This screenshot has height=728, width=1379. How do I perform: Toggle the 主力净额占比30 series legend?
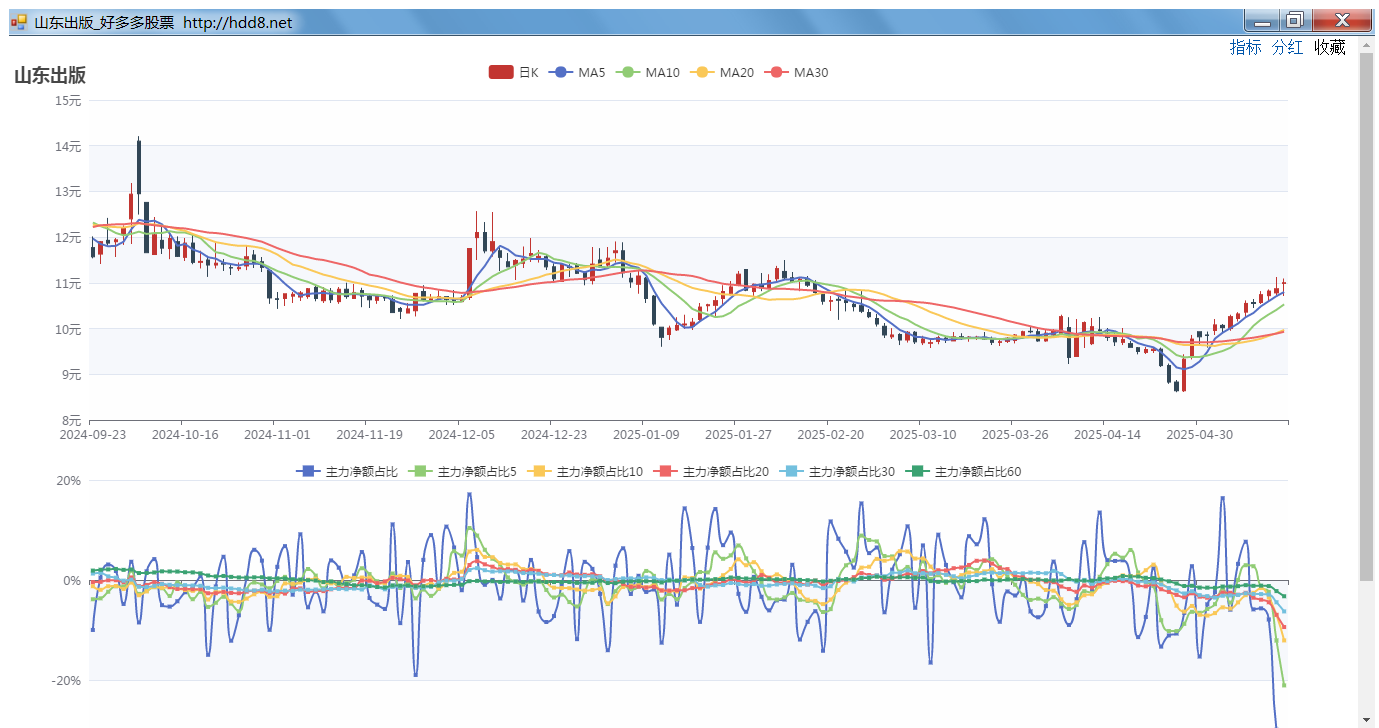pyautogui.click(x=838, y=471)
